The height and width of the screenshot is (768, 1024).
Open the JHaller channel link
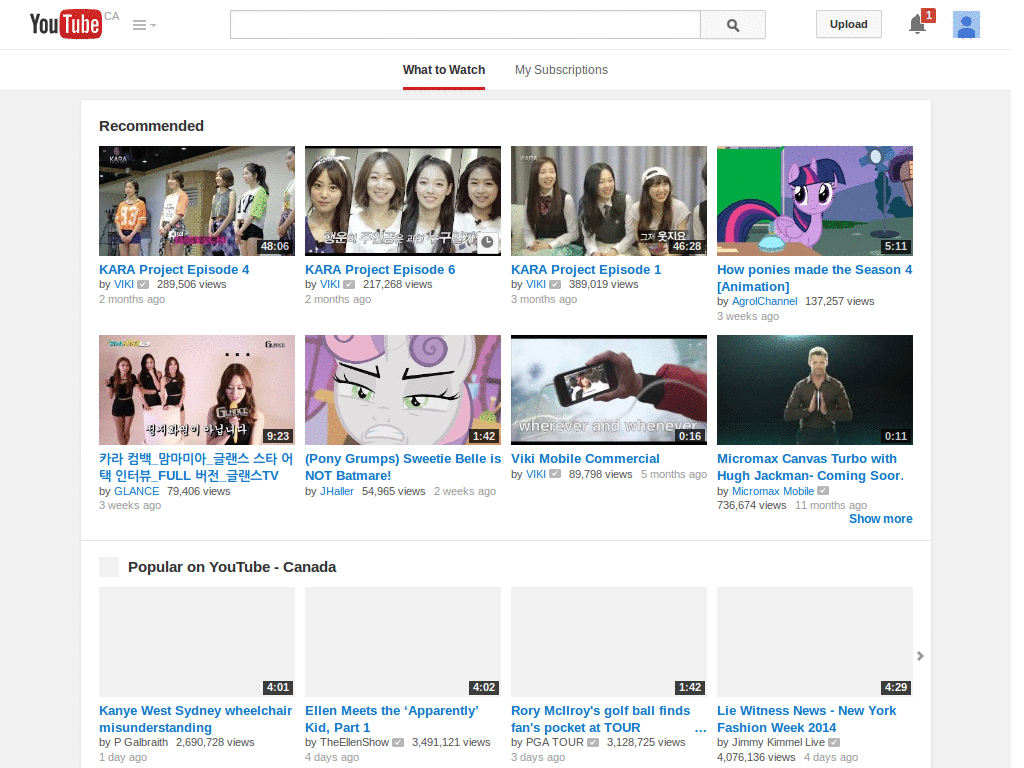pyautogui.click(x=336, y=491)
